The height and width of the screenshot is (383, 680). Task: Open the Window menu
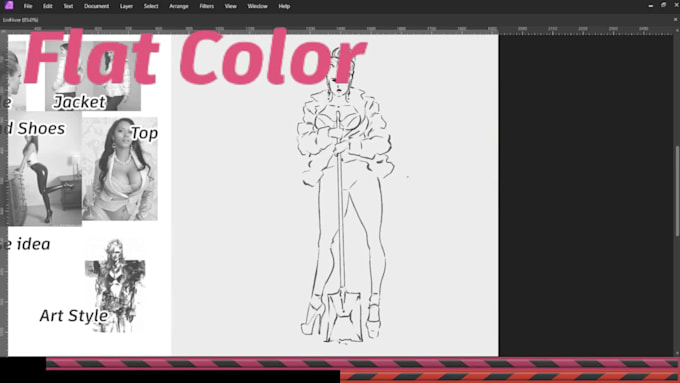pyautogui.click(x=257, y=6)
